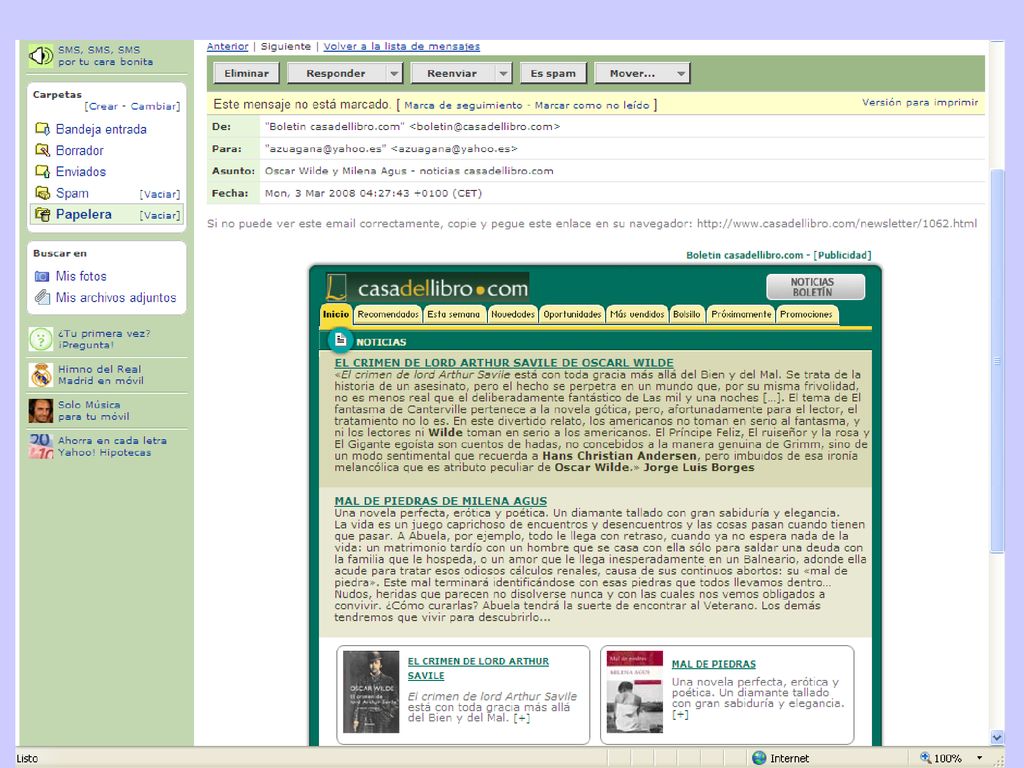Mark message with Es spam button

(553, 73)
